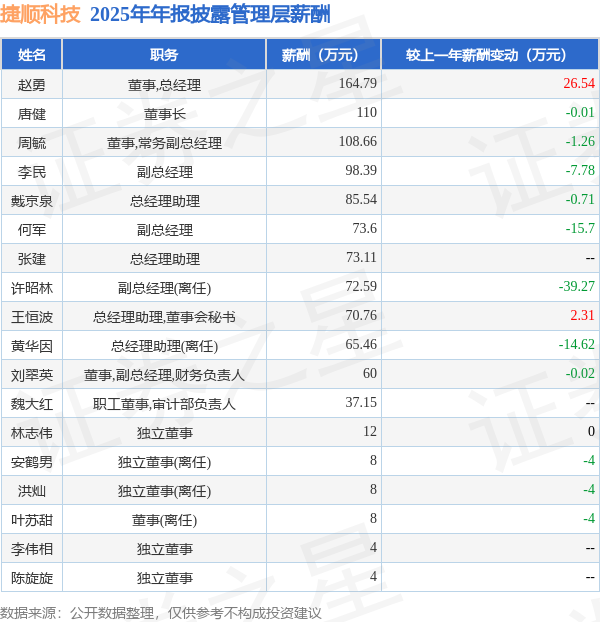Click the name 刘翠英
This screenshot has width=600, height=622.
(x=32, y=375)
